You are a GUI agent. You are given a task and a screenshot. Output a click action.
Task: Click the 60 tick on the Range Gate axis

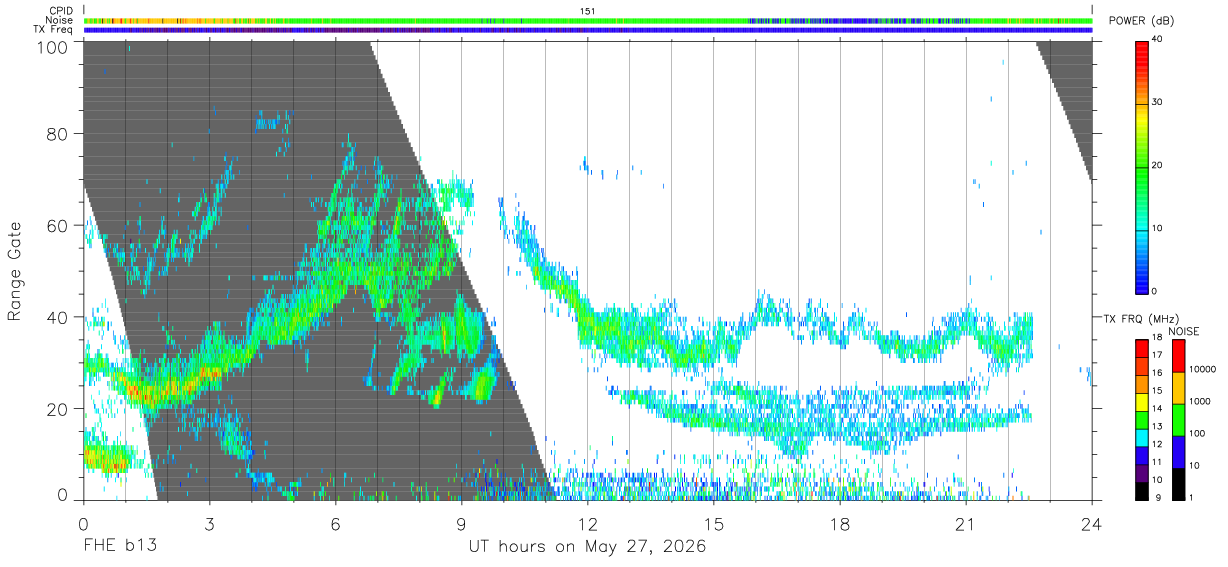click(58, 225)
